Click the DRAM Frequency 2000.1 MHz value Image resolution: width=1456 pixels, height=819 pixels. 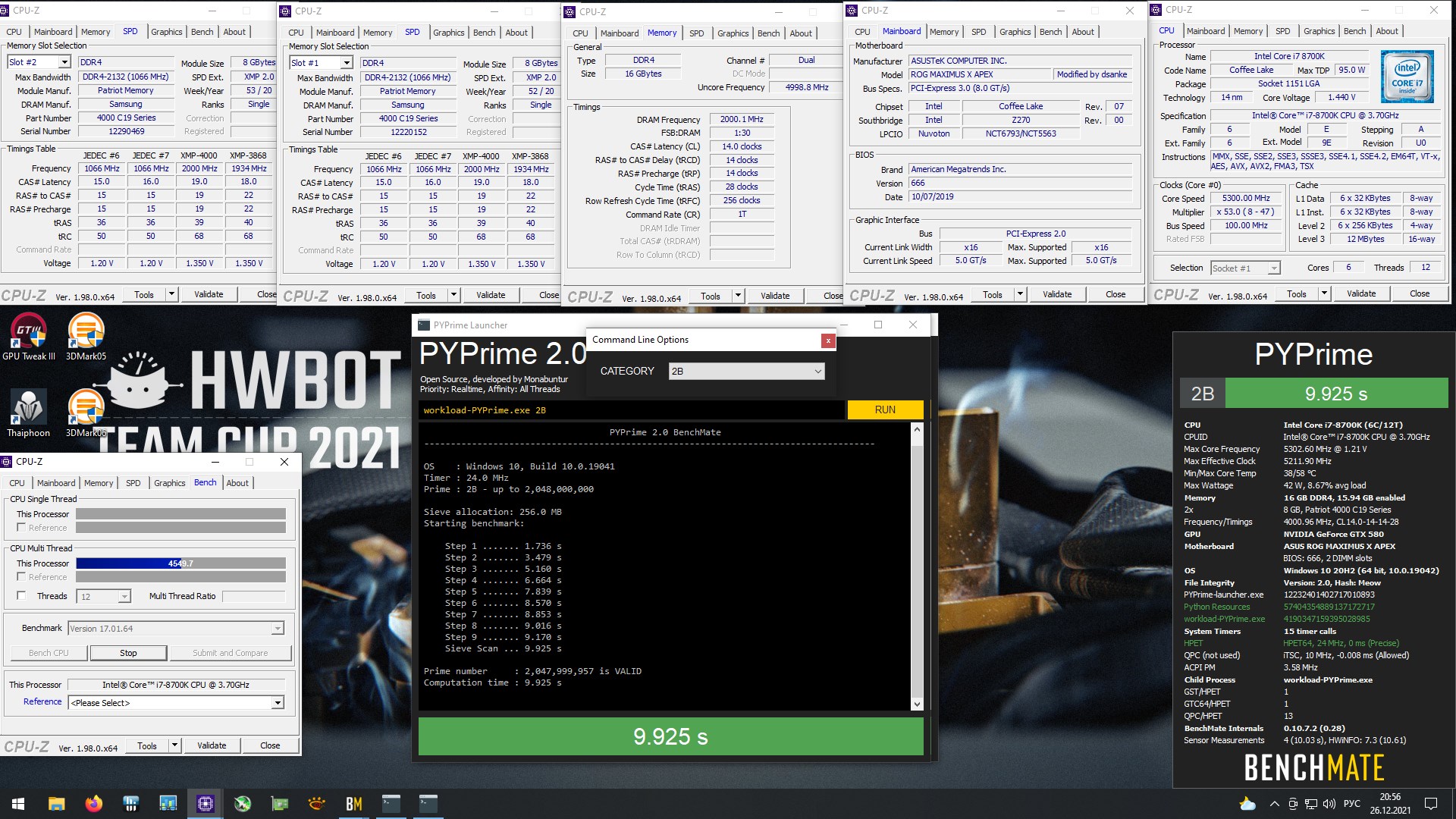point(742,119)
